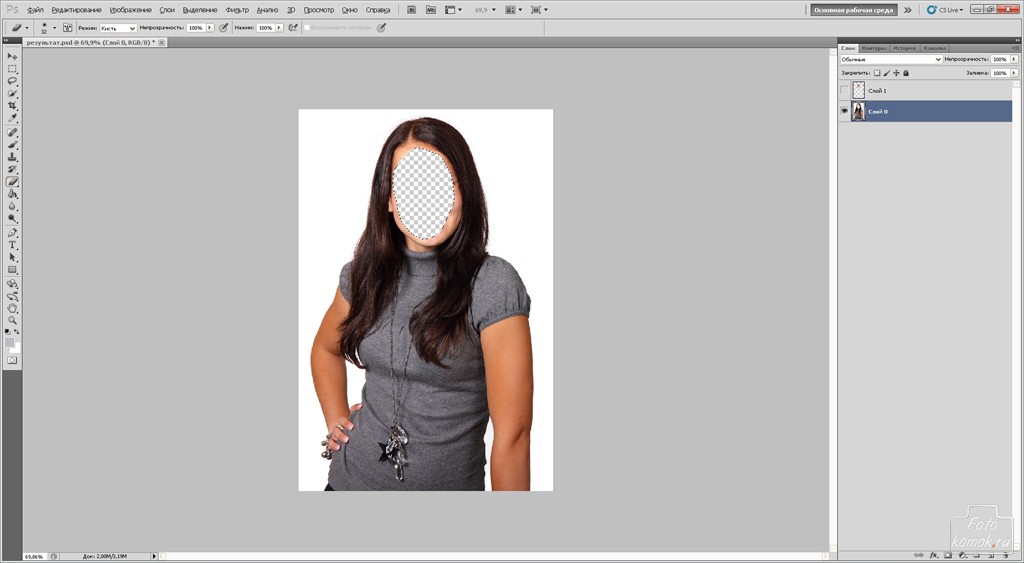Toggle lock all for layer
This screenshot has width=1024, height=563.
click(x=906, y=73)
